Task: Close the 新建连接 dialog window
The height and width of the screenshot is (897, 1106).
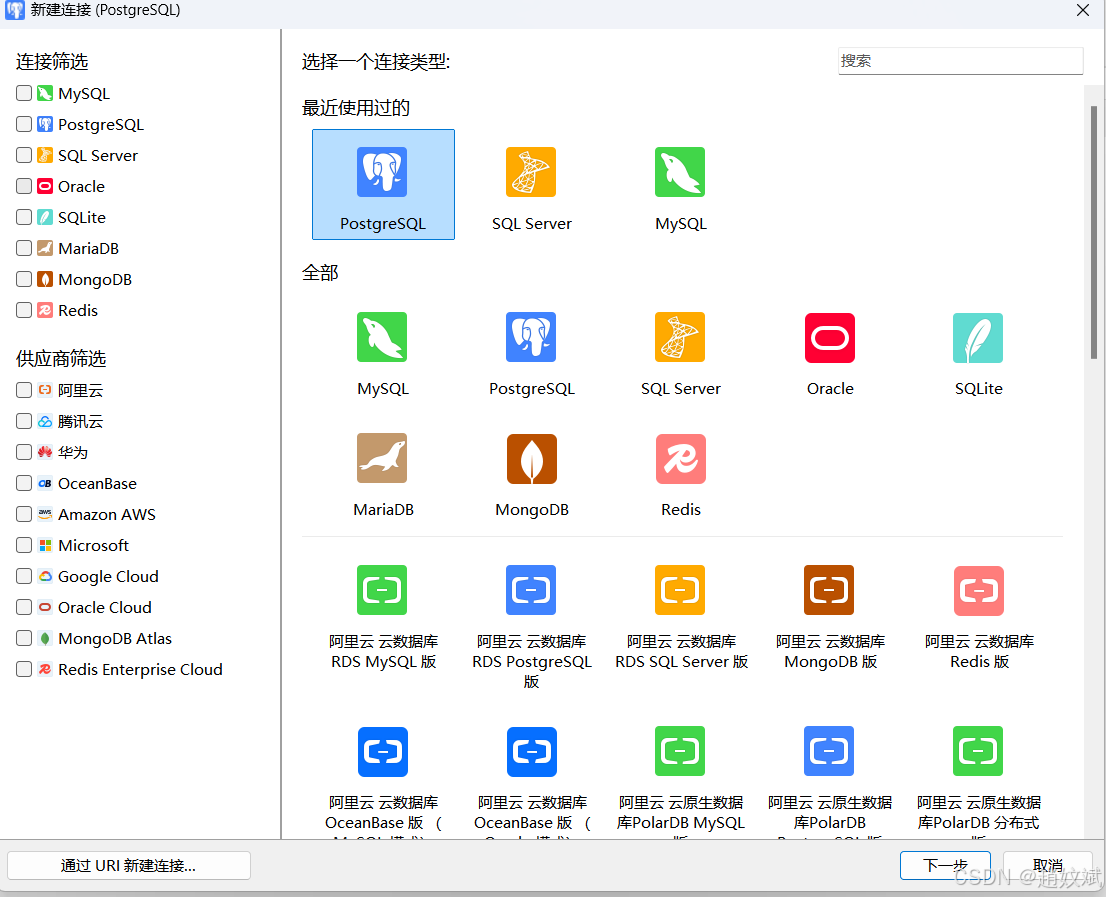Action: tap(1083, 11)
